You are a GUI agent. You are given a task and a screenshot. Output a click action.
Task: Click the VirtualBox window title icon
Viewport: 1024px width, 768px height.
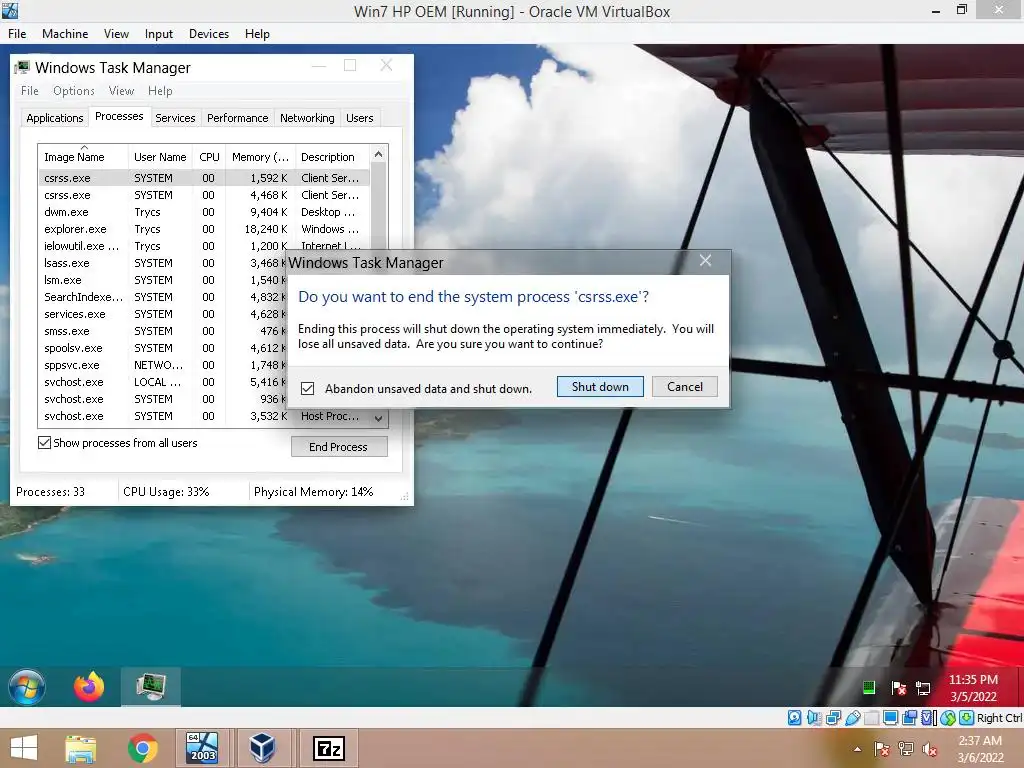pos(10,10)
